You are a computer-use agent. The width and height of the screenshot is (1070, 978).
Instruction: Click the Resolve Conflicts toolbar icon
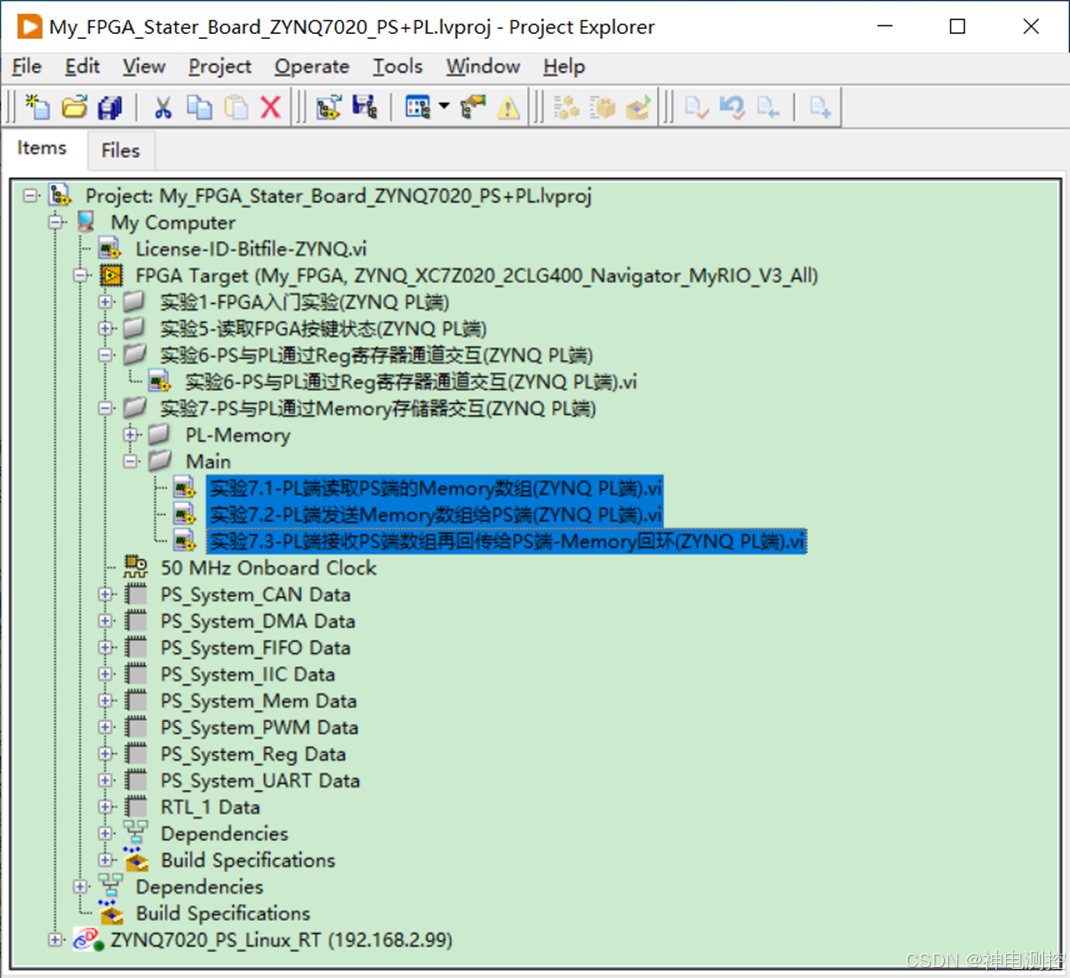click(473, 107)
